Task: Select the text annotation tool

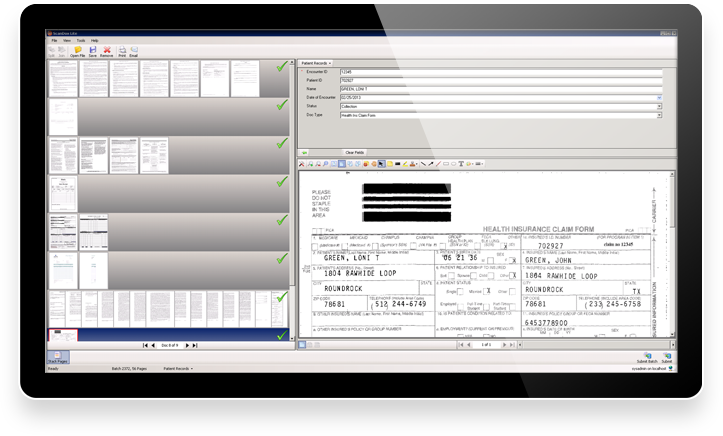Action: 461,163
